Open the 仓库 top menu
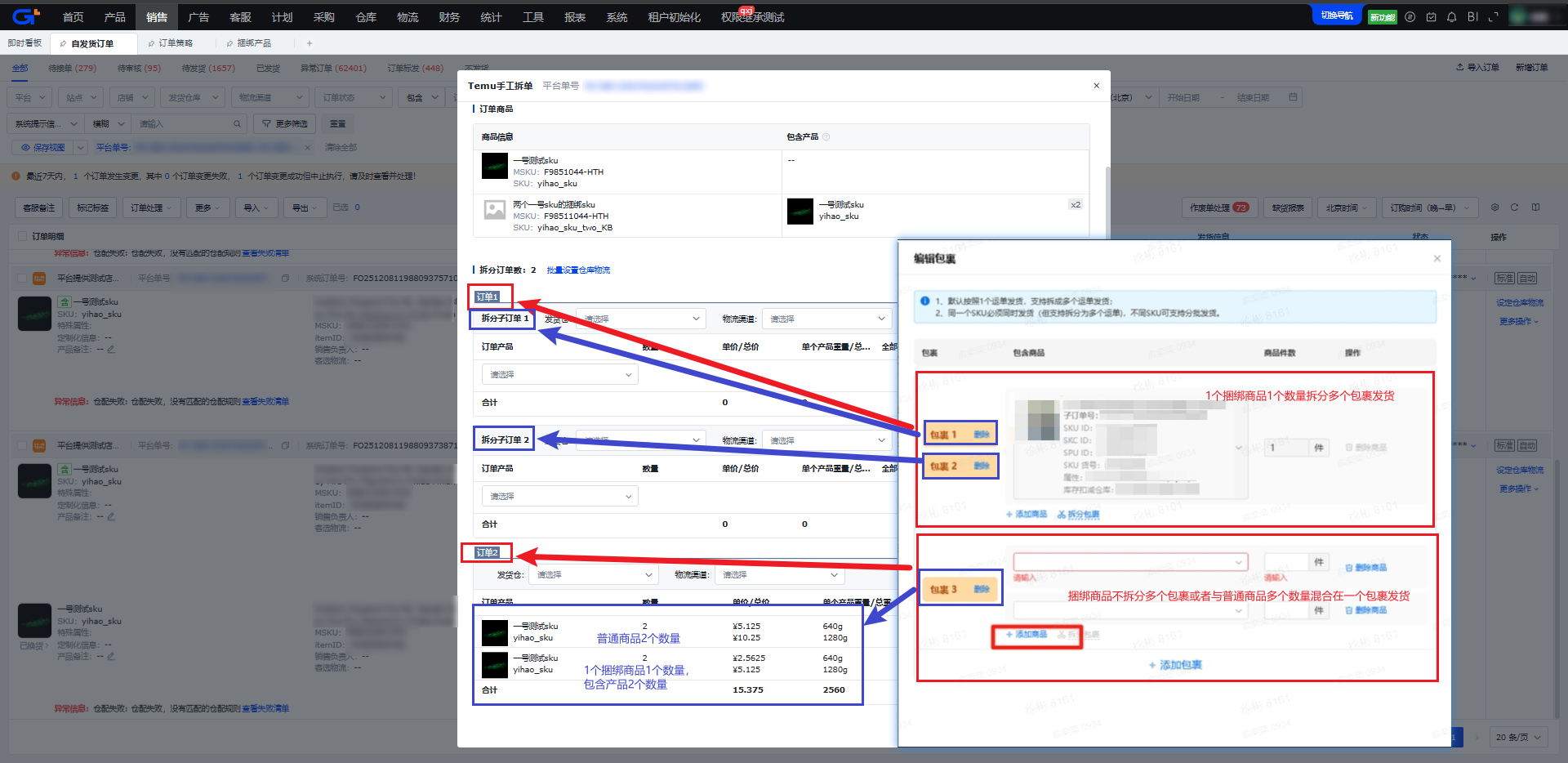The width and height of the screenshot is (1568, 763). [366, 17]
